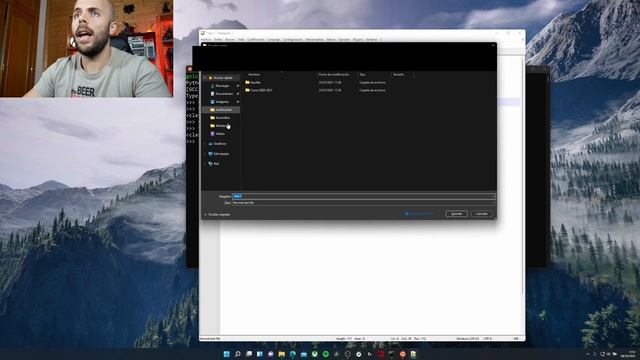Image resolution: width=640 pixels, height=360 pixels.
Task: Click the UTF-8 encoding in Notepad++ status bar
Action: [x=488, y=338]
